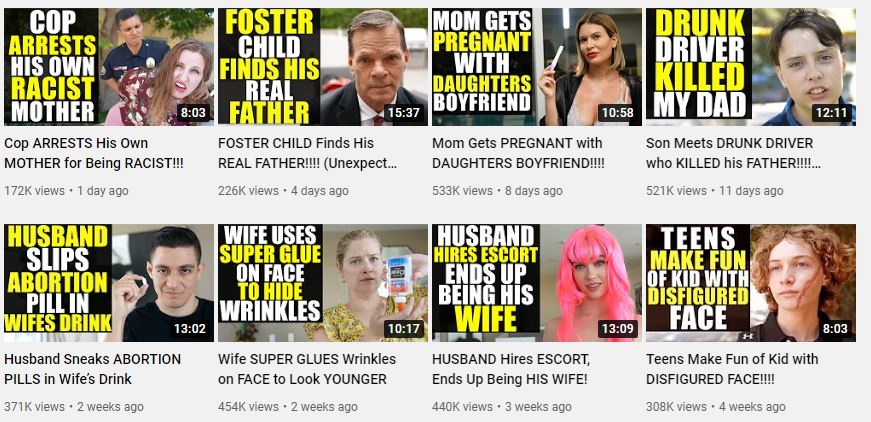871x422 pixels.
Task: Open 'Teens Make Fun of Kid' thumbnail
Action: click(x=750, y=283)
